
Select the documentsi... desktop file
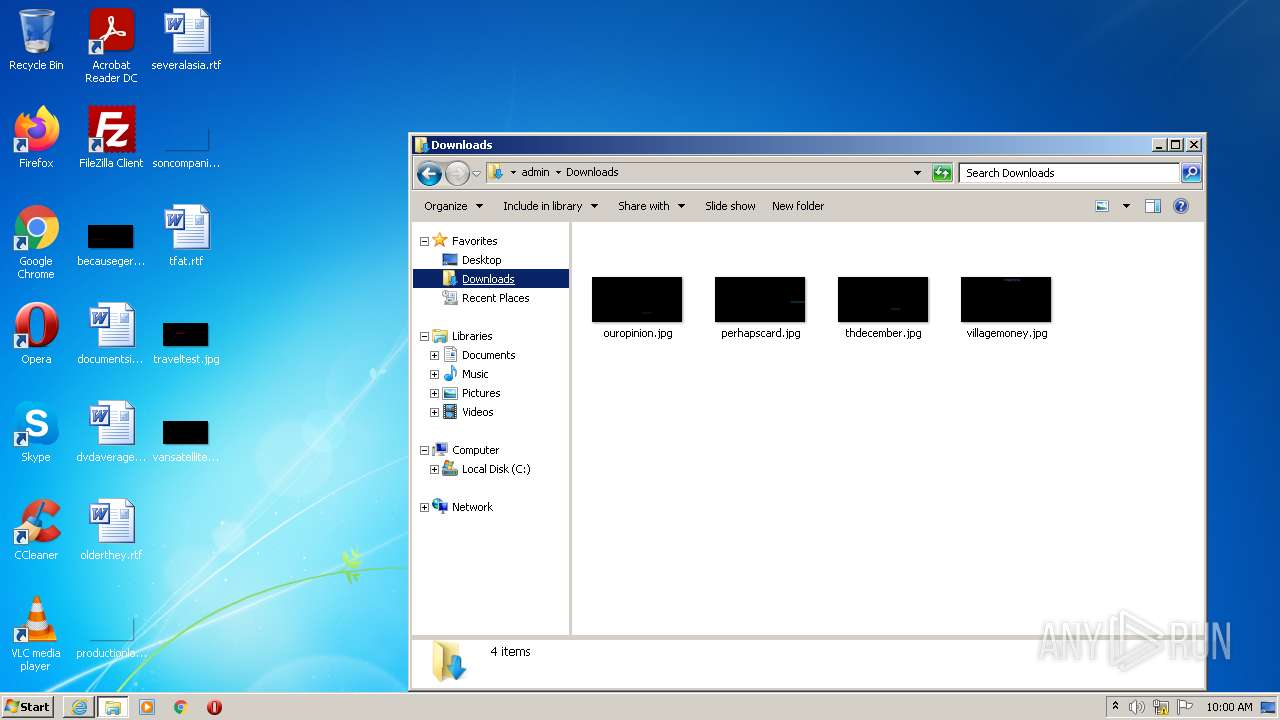coord(111,334)
